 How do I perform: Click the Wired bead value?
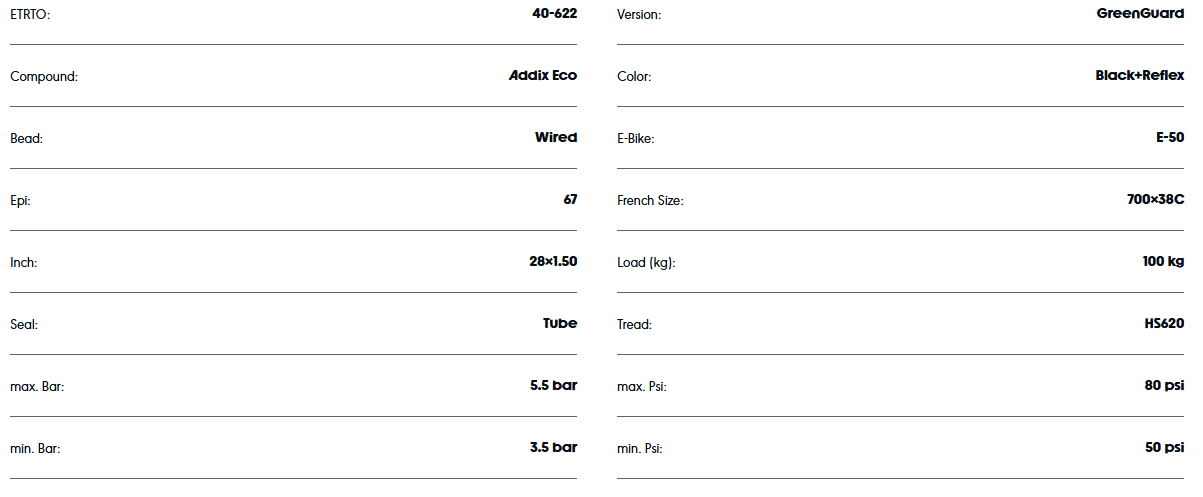(555, 137)
